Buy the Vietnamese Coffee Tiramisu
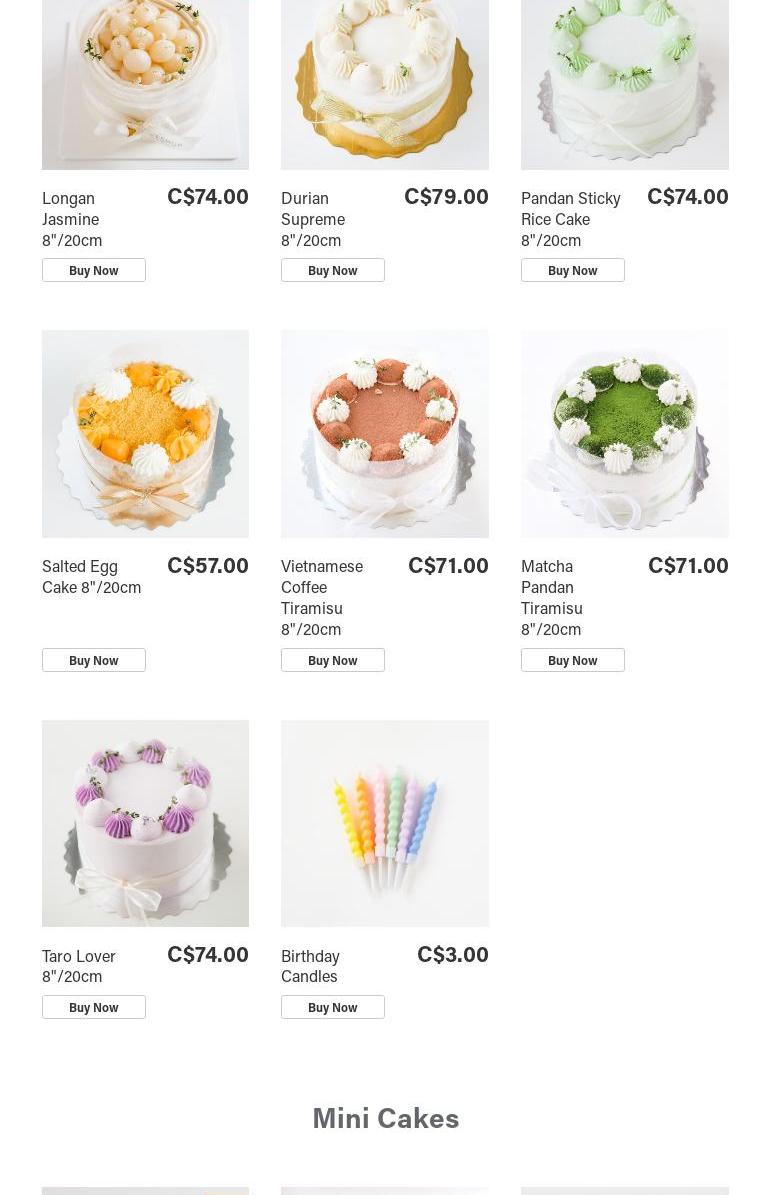Viewport: 770px width, 1195px height. tap(332, 660)
